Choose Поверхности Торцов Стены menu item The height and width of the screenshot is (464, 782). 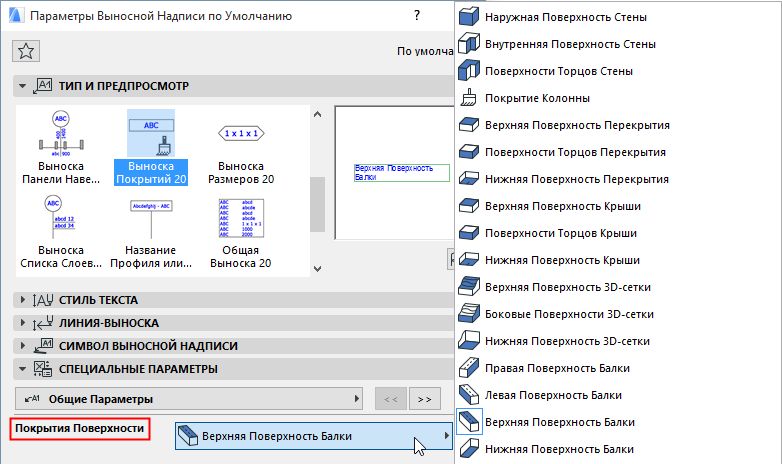click(x=618, y=71)
